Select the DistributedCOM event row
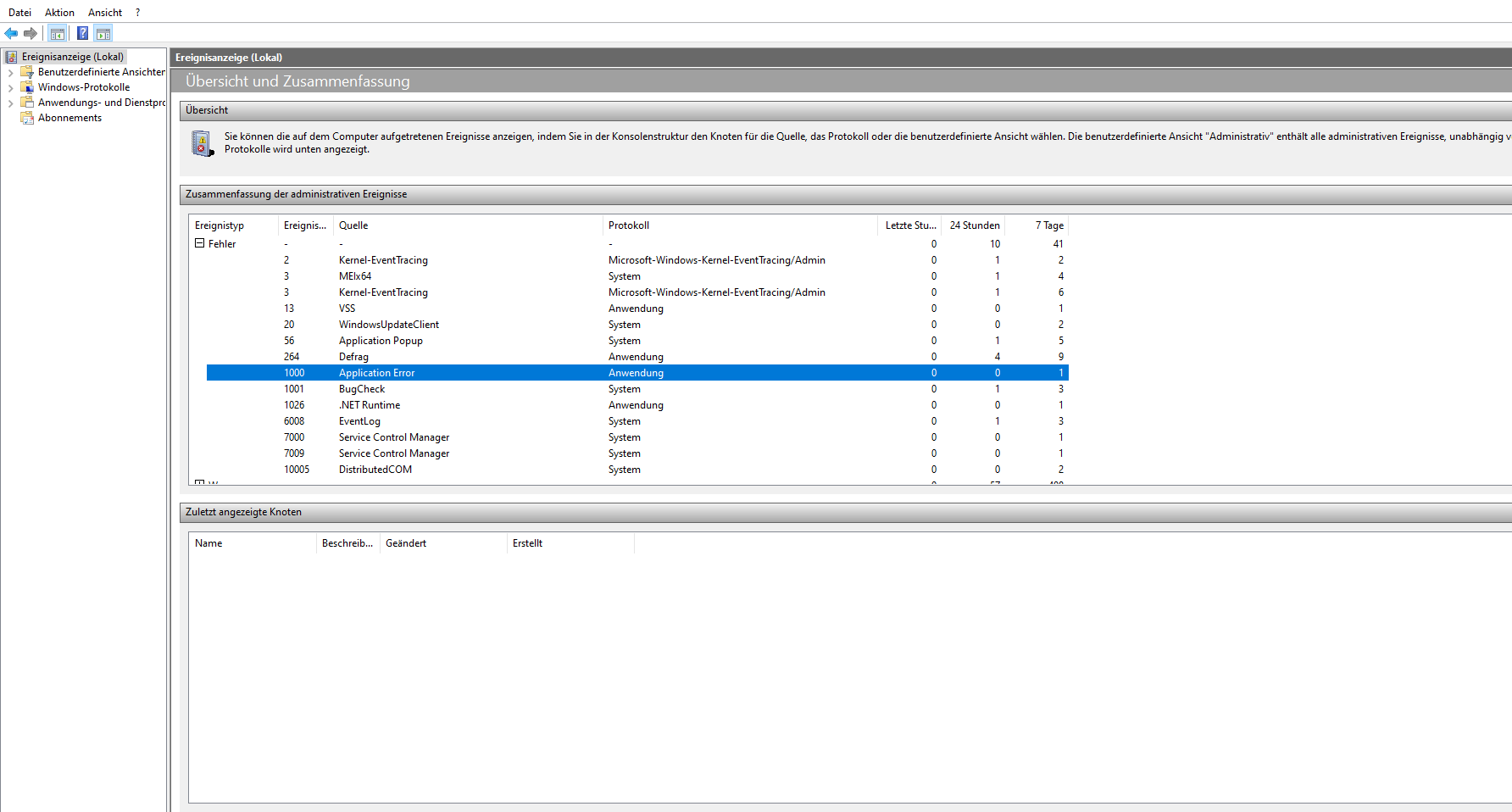The width and height of the screenshot is (1512, 812). click(x=637, y=470)
